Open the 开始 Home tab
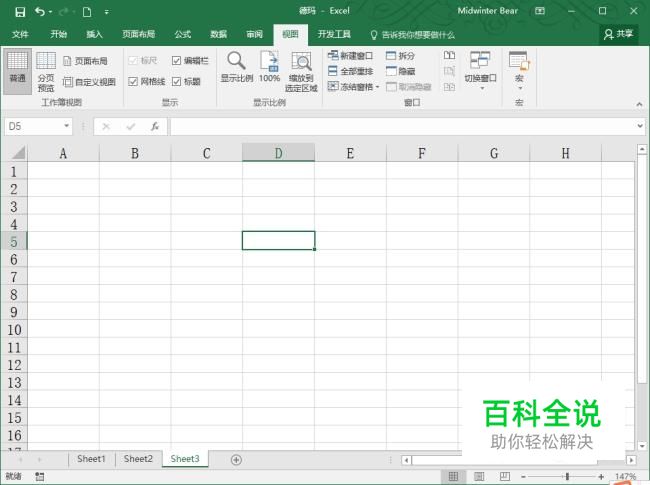The width and height of the screenshot is (650, 485). (x=58, y=34)
